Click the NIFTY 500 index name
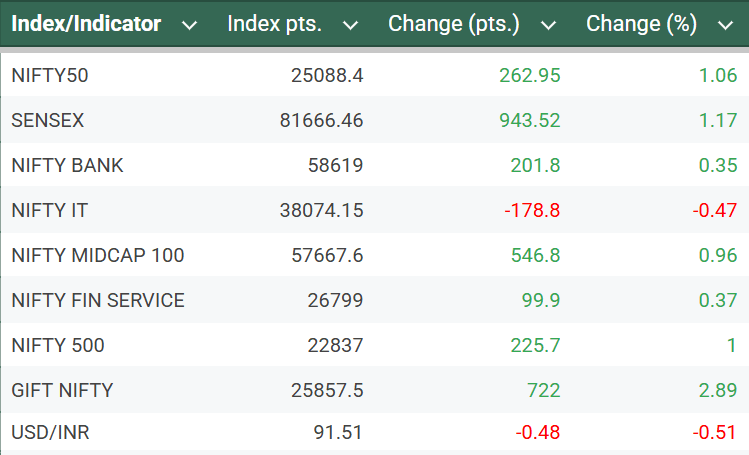Viewport: 749px width, 455px height. click(58, 345)
